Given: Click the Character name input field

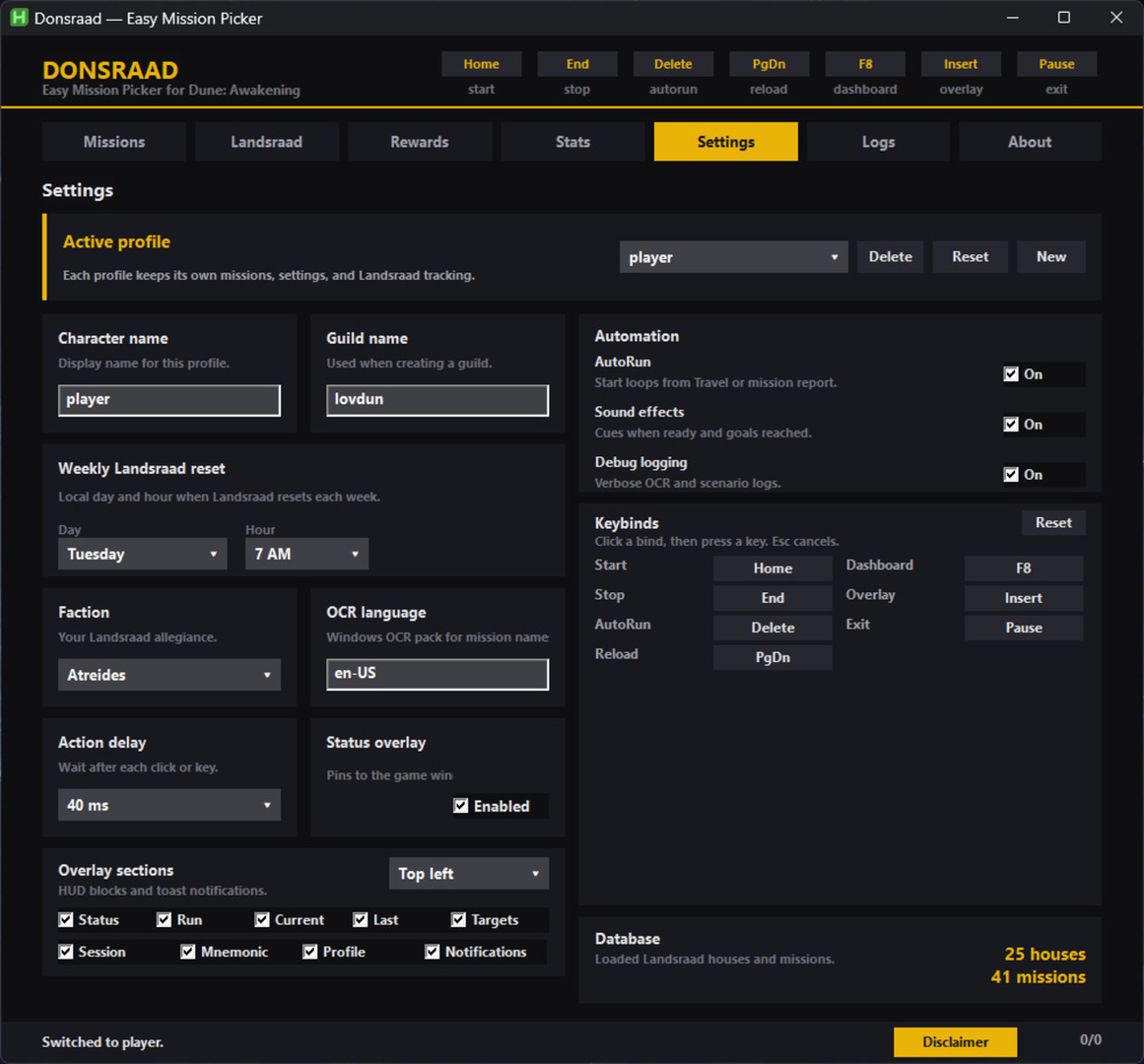Looking at the screenshot, I should [169, 400].
